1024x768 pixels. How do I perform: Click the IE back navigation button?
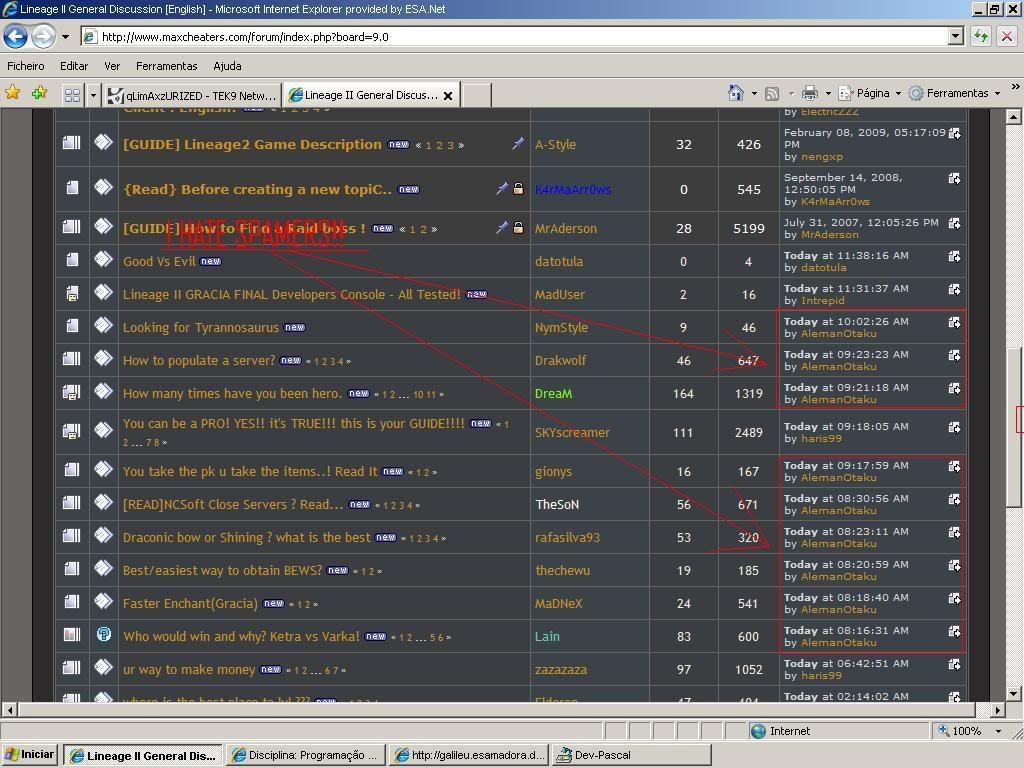point(15,37)
